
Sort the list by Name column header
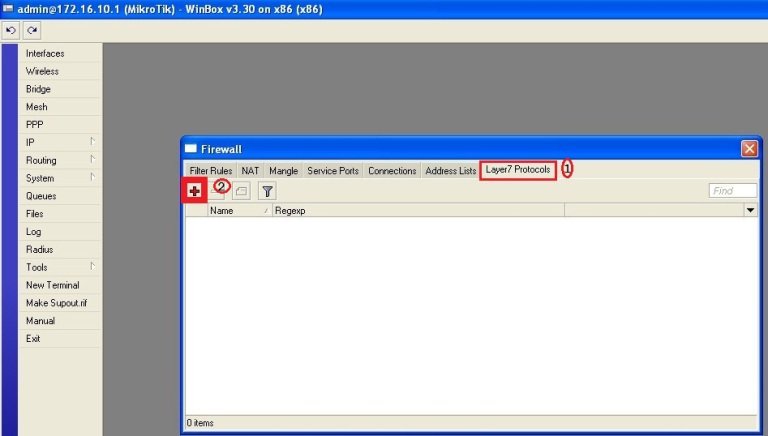[239, 211]
